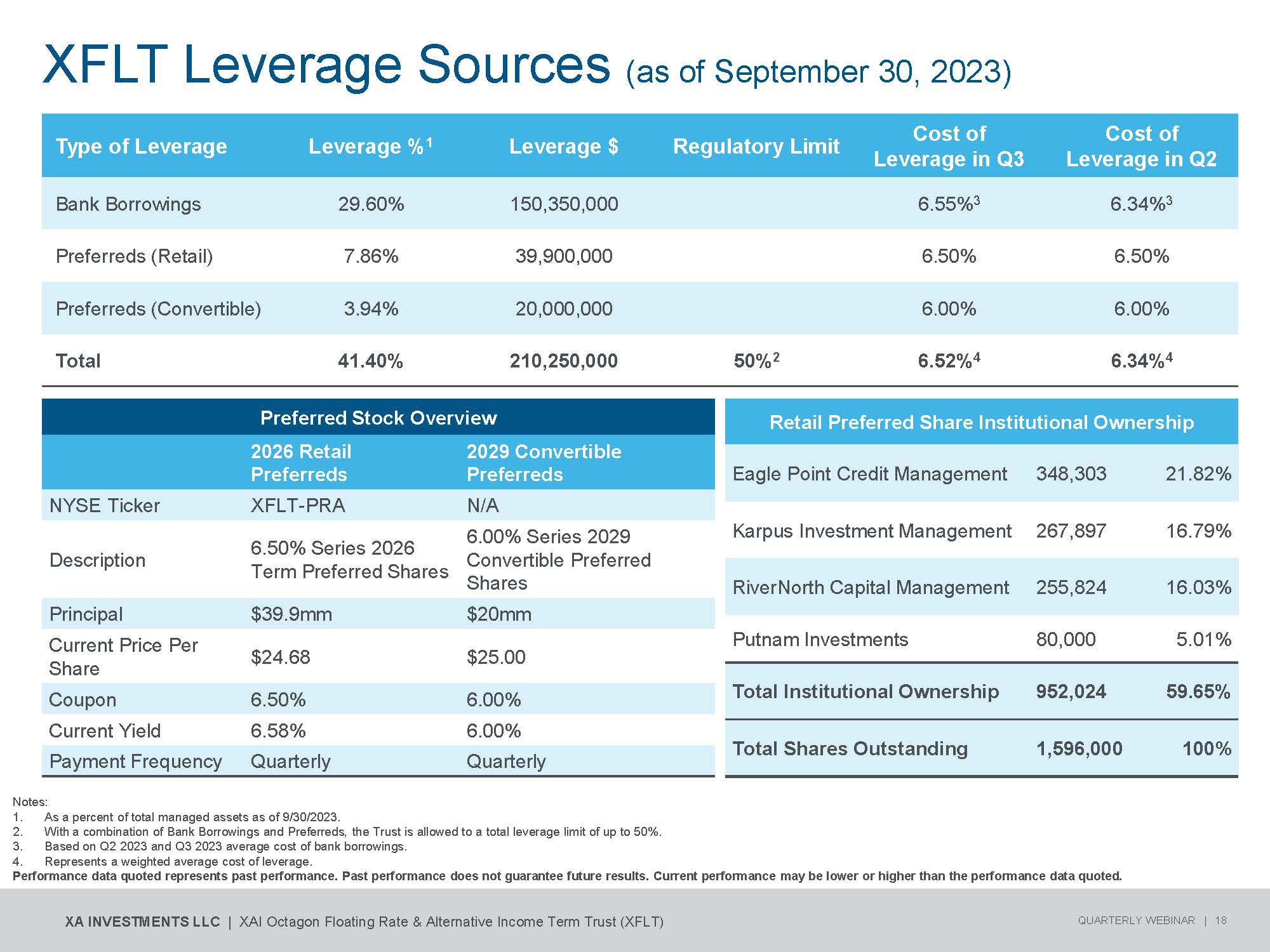Select the Preferreds (Convertible) row label
The height and width of the screenshot is (952, 1270).
(x=158, y=309)
